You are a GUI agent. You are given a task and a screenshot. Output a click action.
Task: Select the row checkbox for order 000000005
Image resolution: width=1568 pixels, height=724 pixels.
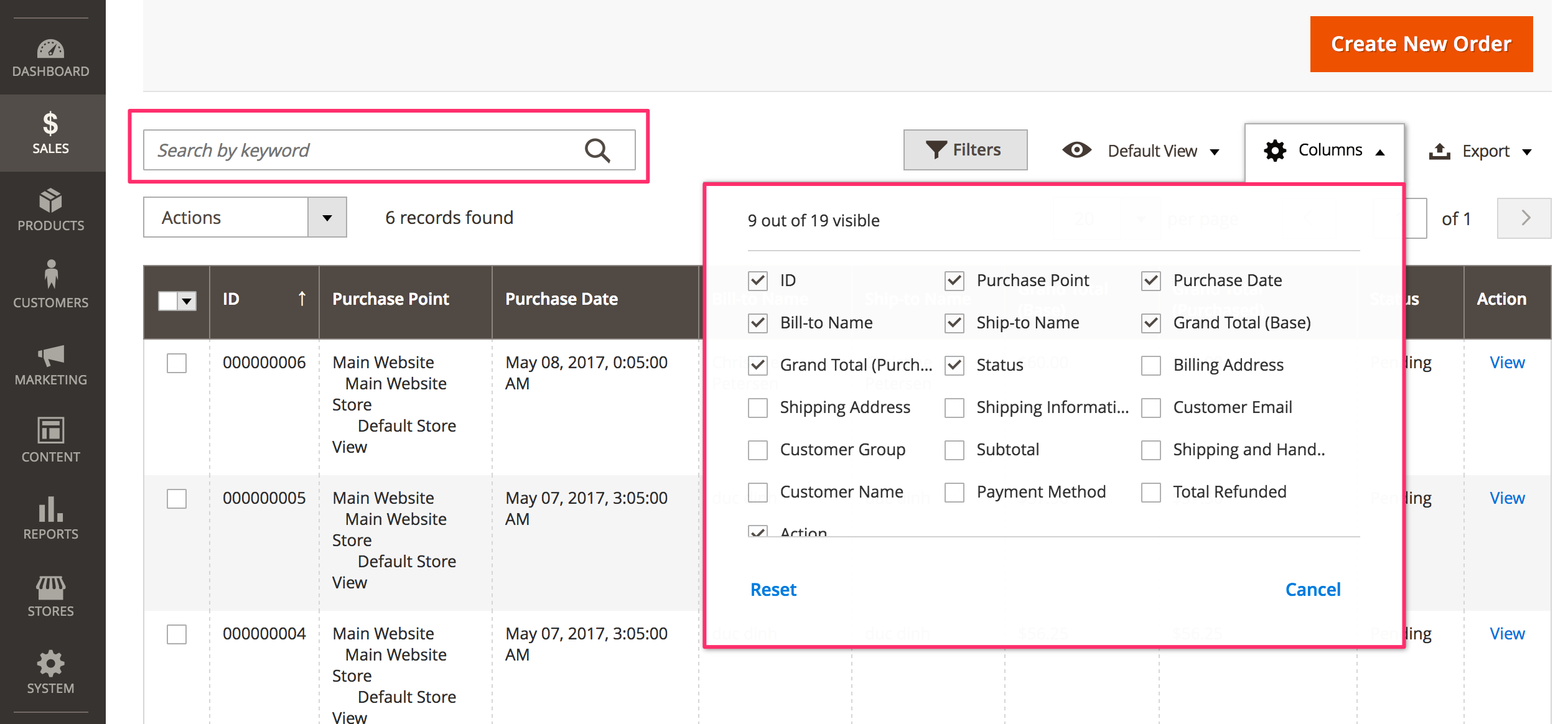177,499
